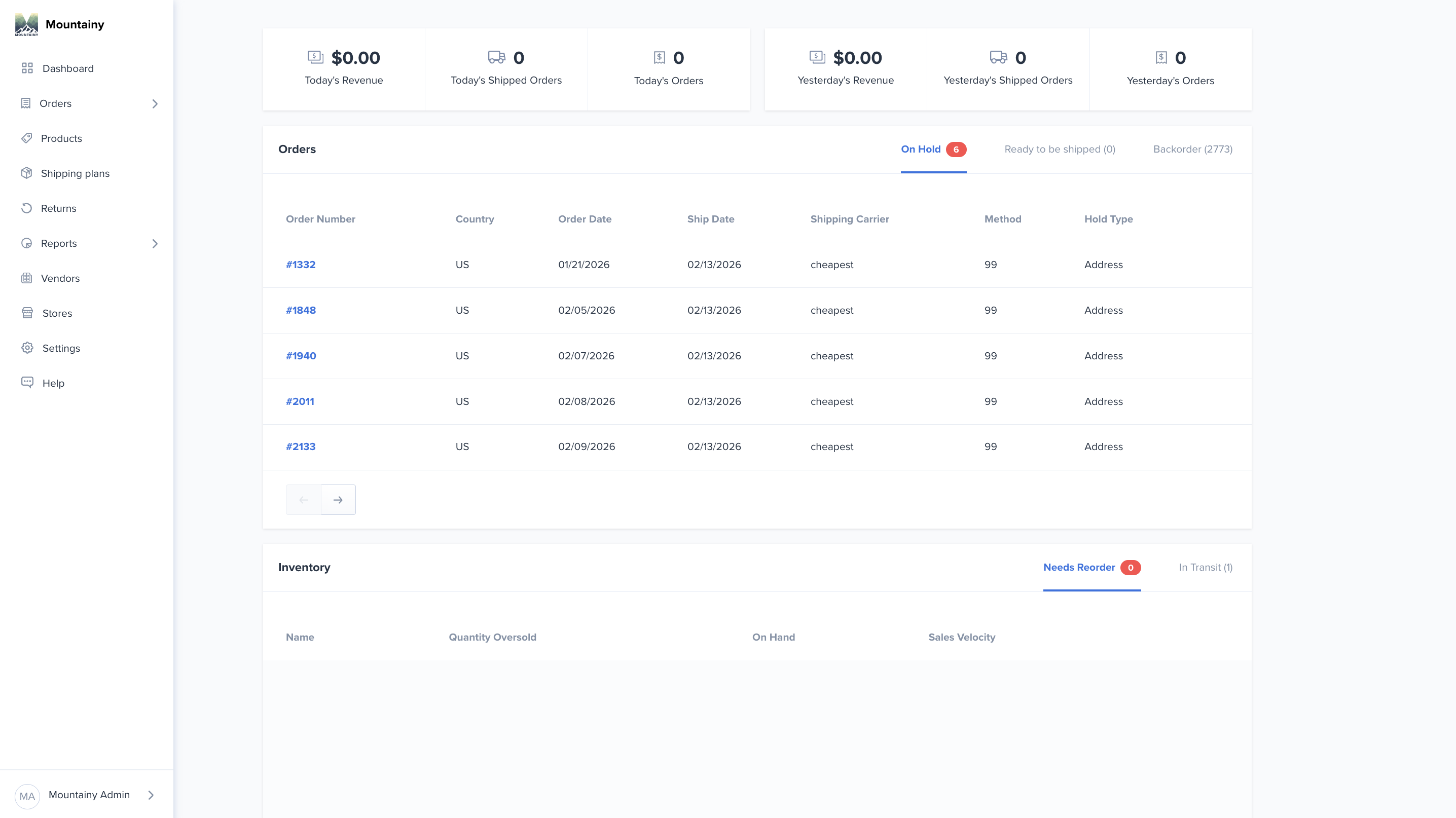
Task: Open Products from the sidebar
Action: point(61,138)
